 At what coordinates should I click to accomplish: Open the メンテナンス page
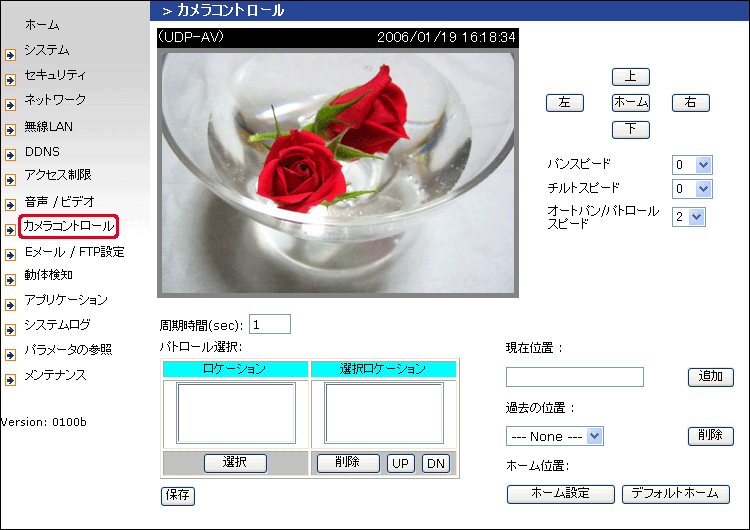(55, 375)
